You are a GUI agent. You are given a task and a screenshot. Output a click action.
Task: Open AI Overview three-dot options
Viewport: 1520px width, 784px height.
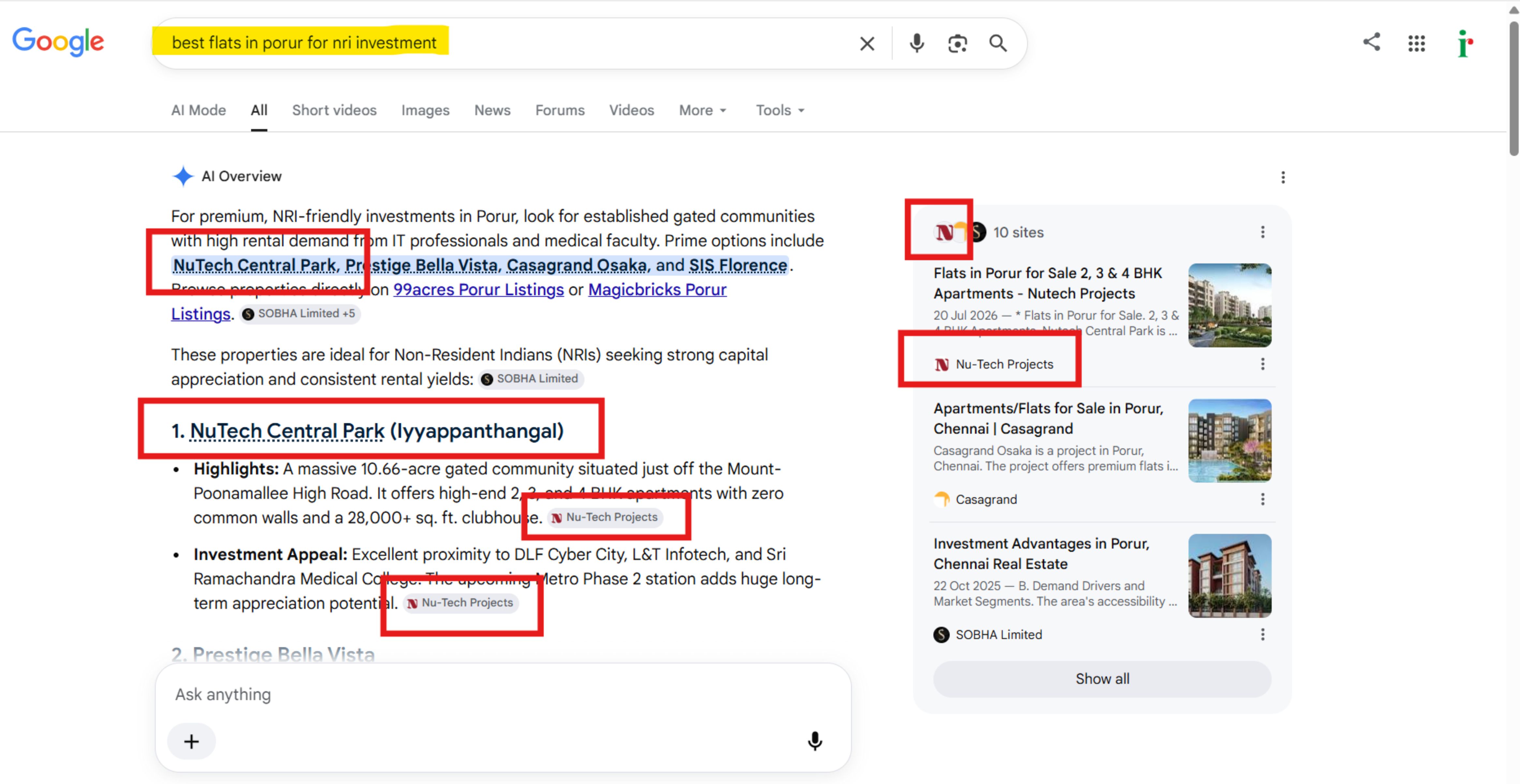[1283, 178]
